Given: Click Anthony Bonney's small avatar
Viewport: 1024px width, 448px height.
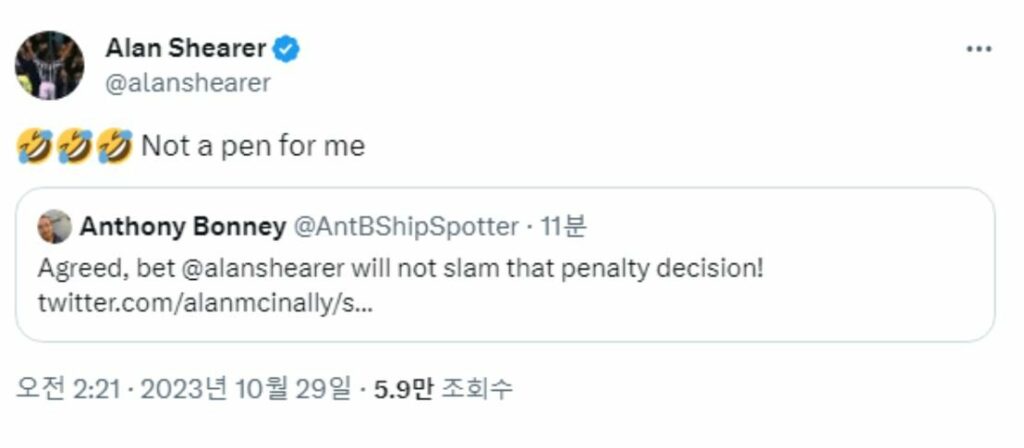Looking at the screenshot, I should point(54,227).
